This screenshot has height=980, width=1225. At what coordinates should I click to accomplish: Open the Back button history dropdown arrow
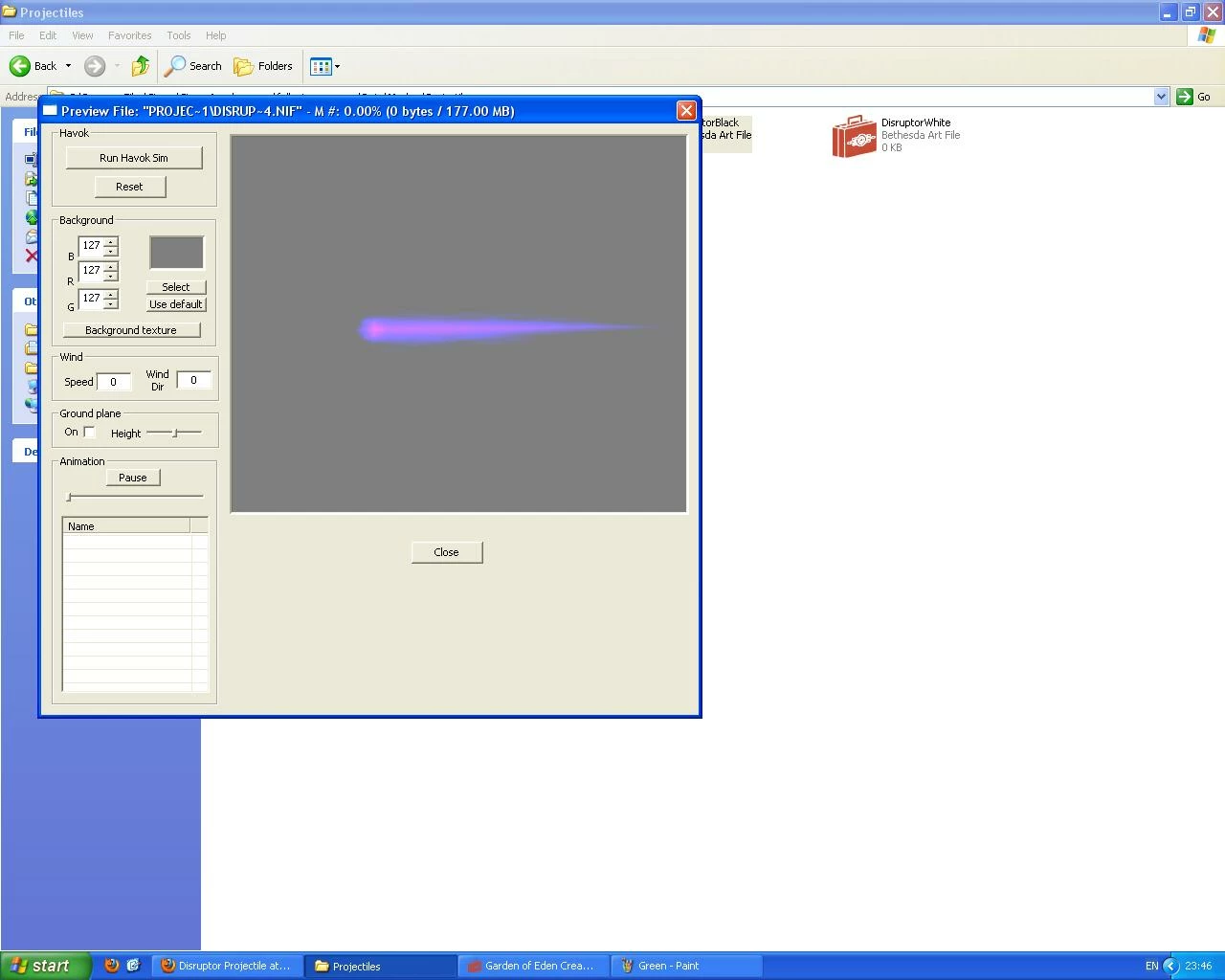pyautogui.click(x=68, y=66)
